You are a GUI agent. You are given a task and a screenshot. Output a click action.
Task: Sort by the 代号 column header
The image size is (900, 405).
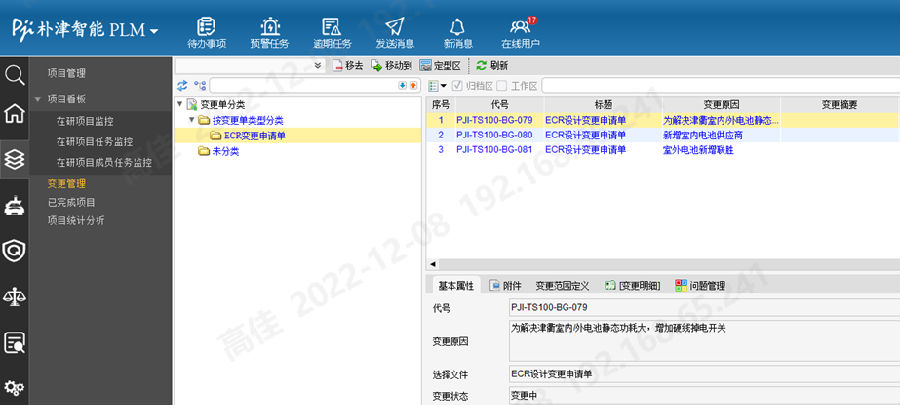point(499,105)
